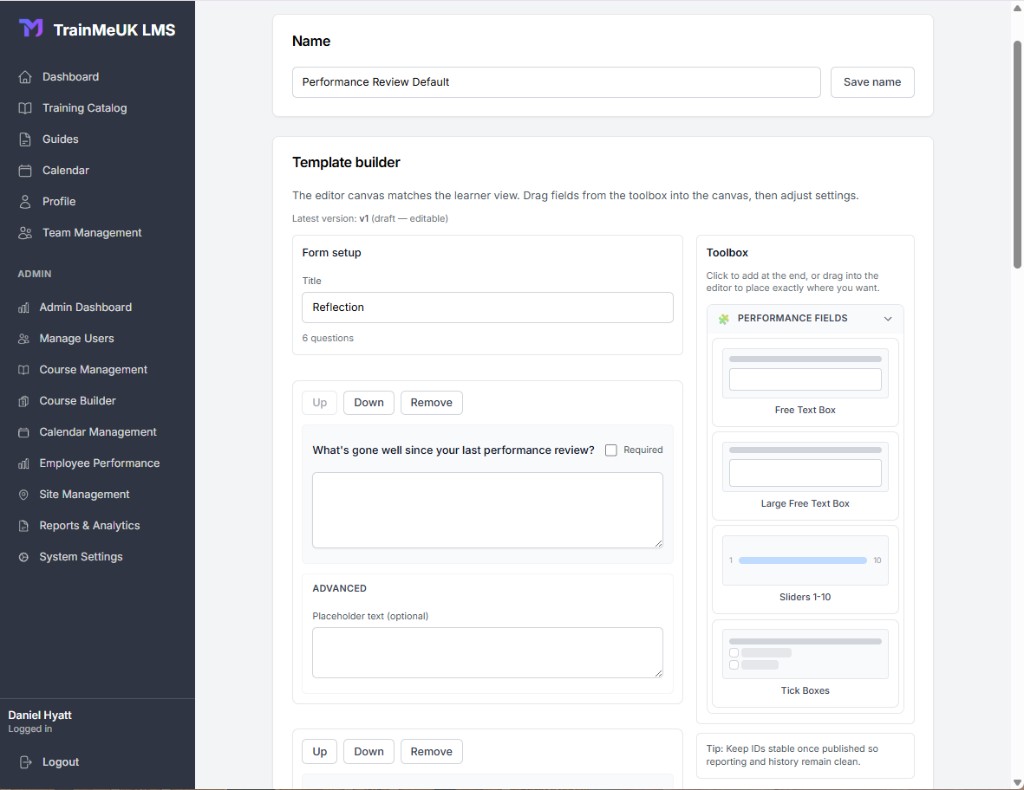Click the Save name button
This screenshot has width=1024, height=790.
pos(872,82)
